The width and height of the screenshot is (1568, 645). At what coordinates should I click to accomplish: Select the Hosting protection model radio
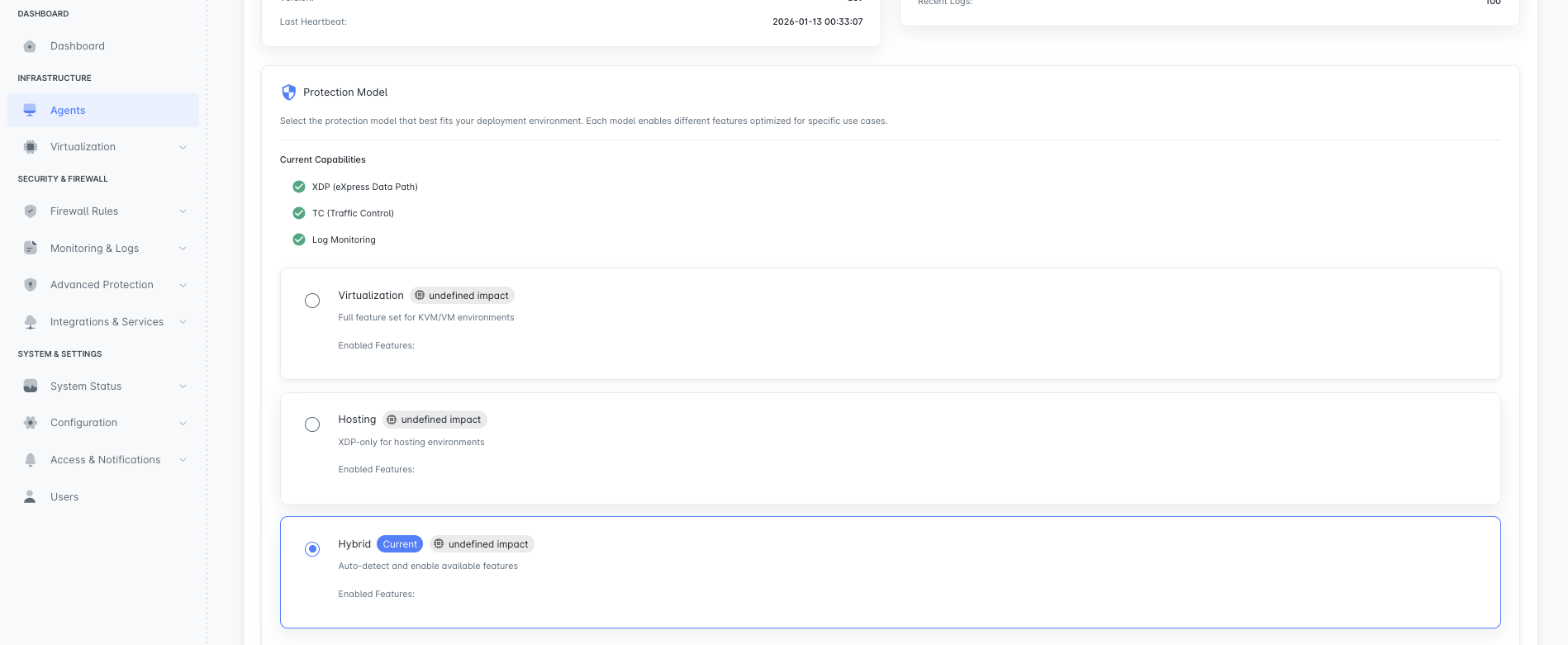pos(312,424)
